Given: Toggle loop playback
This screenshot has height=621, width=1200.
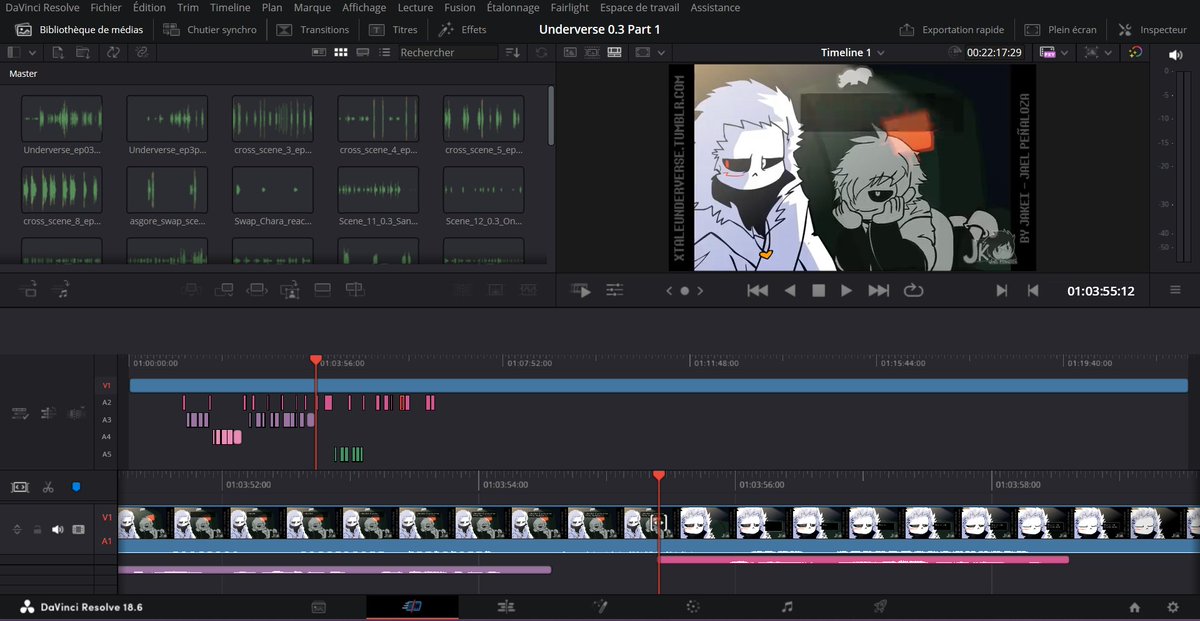Looking at the screenshot, I should 913,290.
